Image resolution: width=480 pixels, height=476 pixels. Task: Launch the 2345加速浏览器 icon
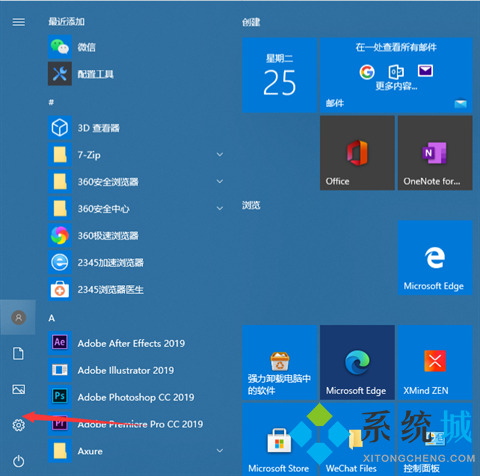click(x=60, y=262)
